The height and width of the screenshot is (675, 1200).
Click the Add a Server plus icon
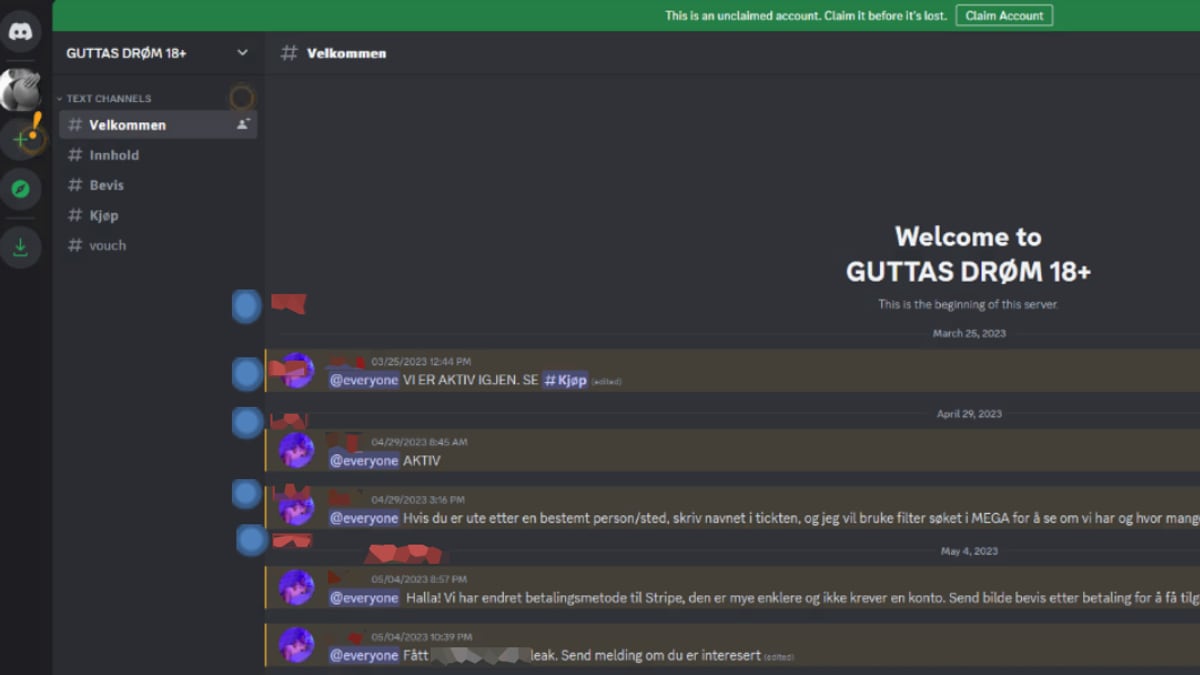[x=20, y=139]
